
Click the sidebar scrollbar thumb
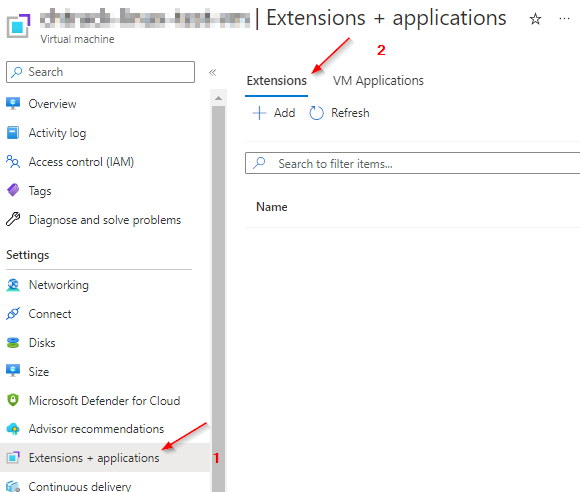(x=219, y=299)
